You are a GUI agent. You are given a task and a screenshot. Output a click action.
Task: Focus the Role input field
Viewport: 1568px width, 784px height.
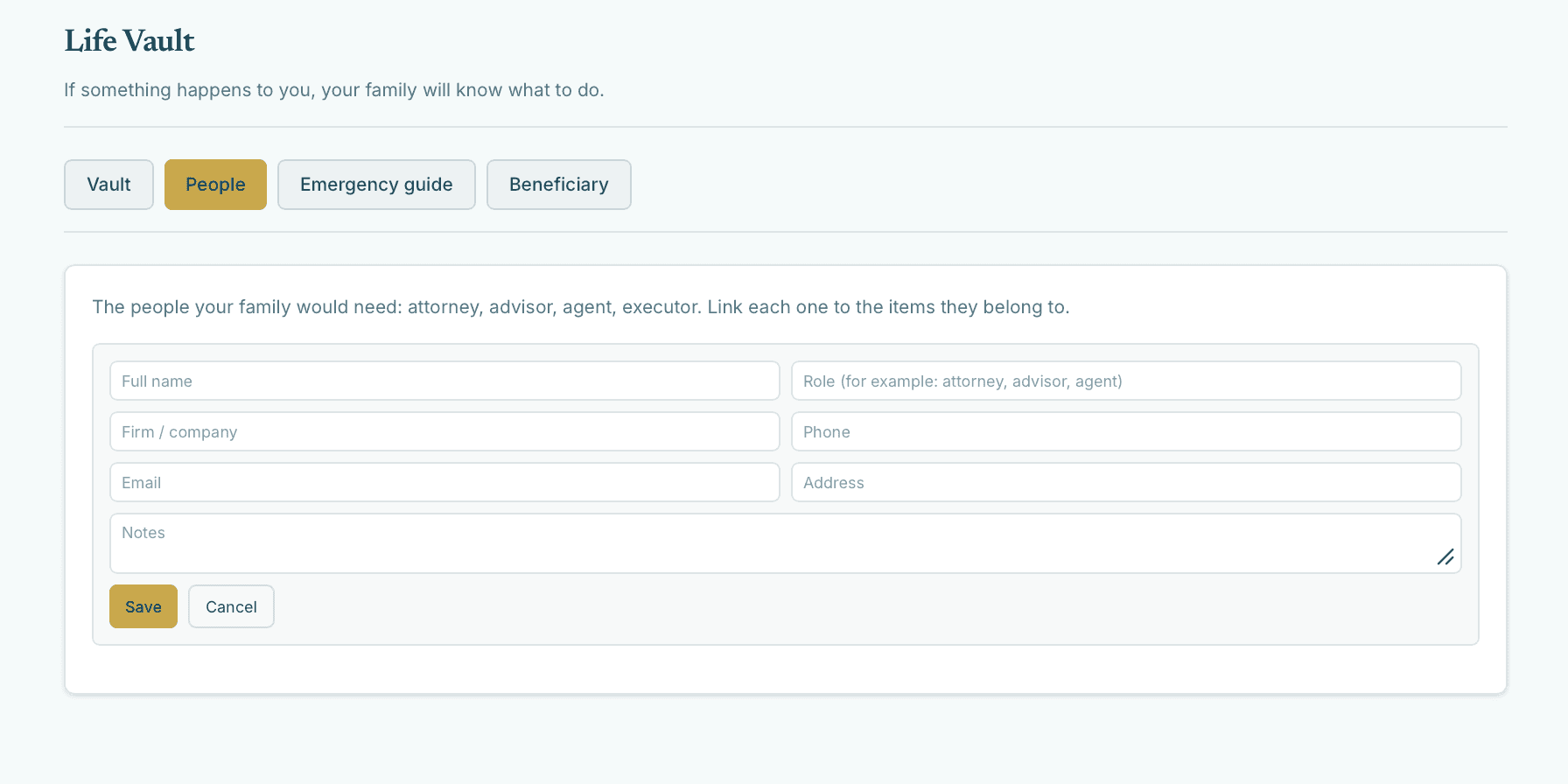tap(1126, 381)
